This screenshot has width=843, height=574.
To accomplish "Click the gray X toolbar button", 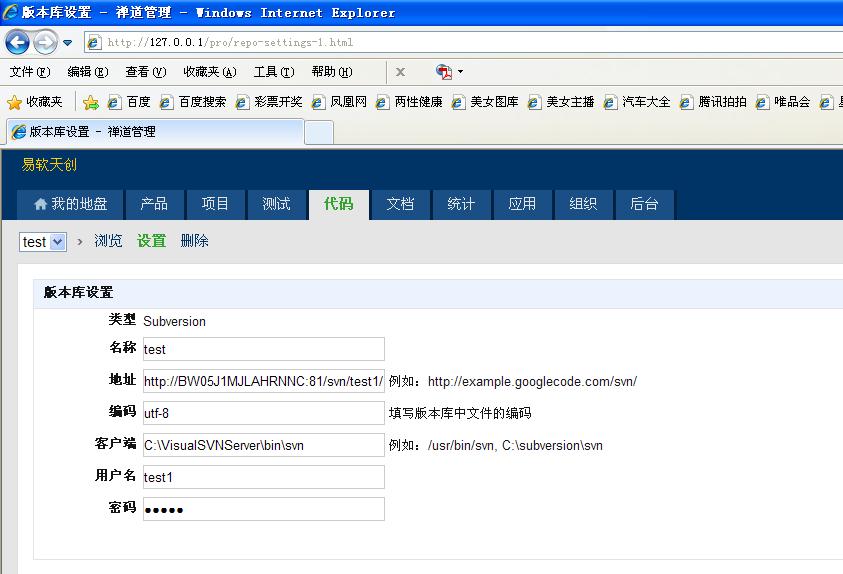I will (400, 71).
